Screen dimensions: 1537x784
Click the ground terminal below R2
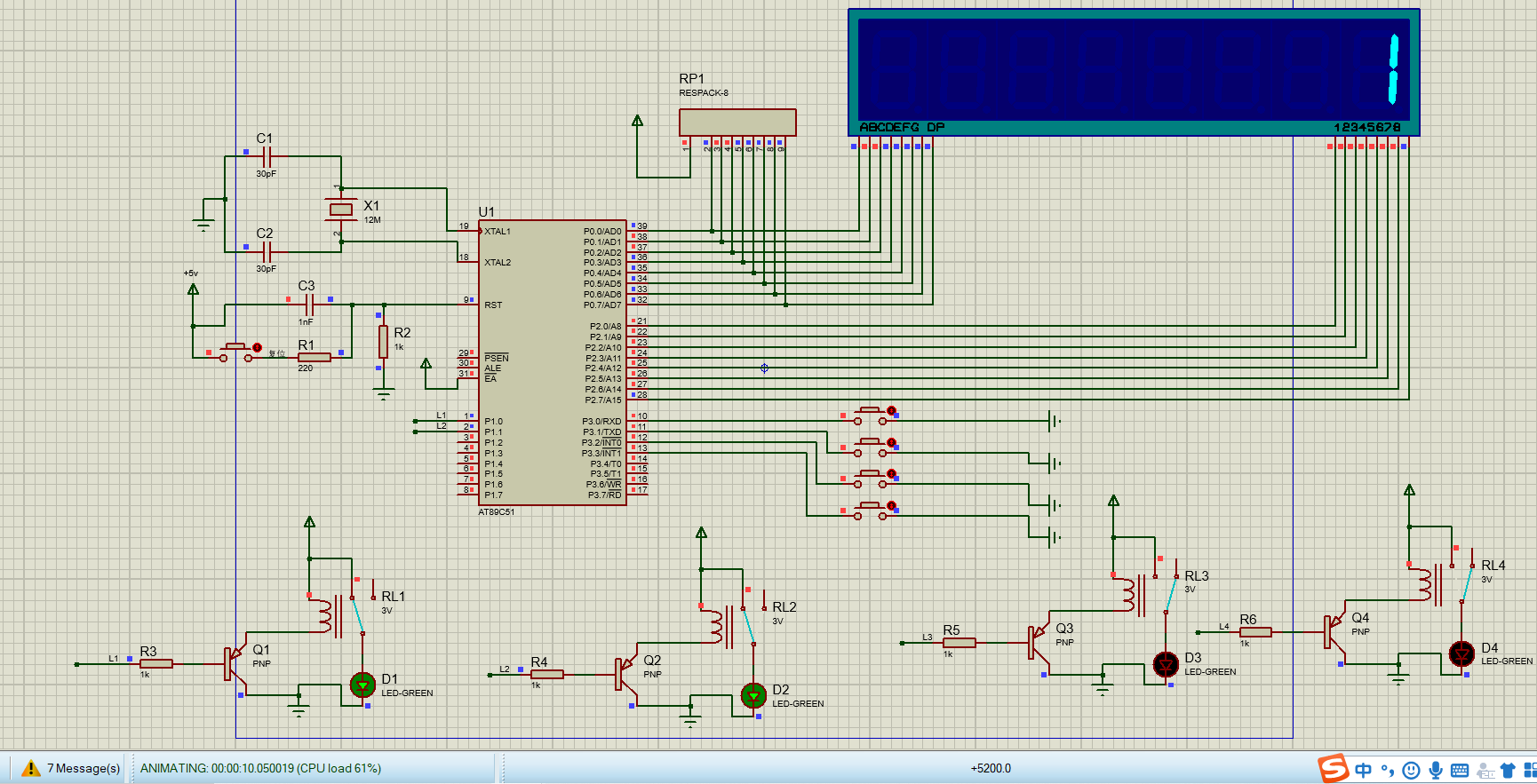coord(383,394)
